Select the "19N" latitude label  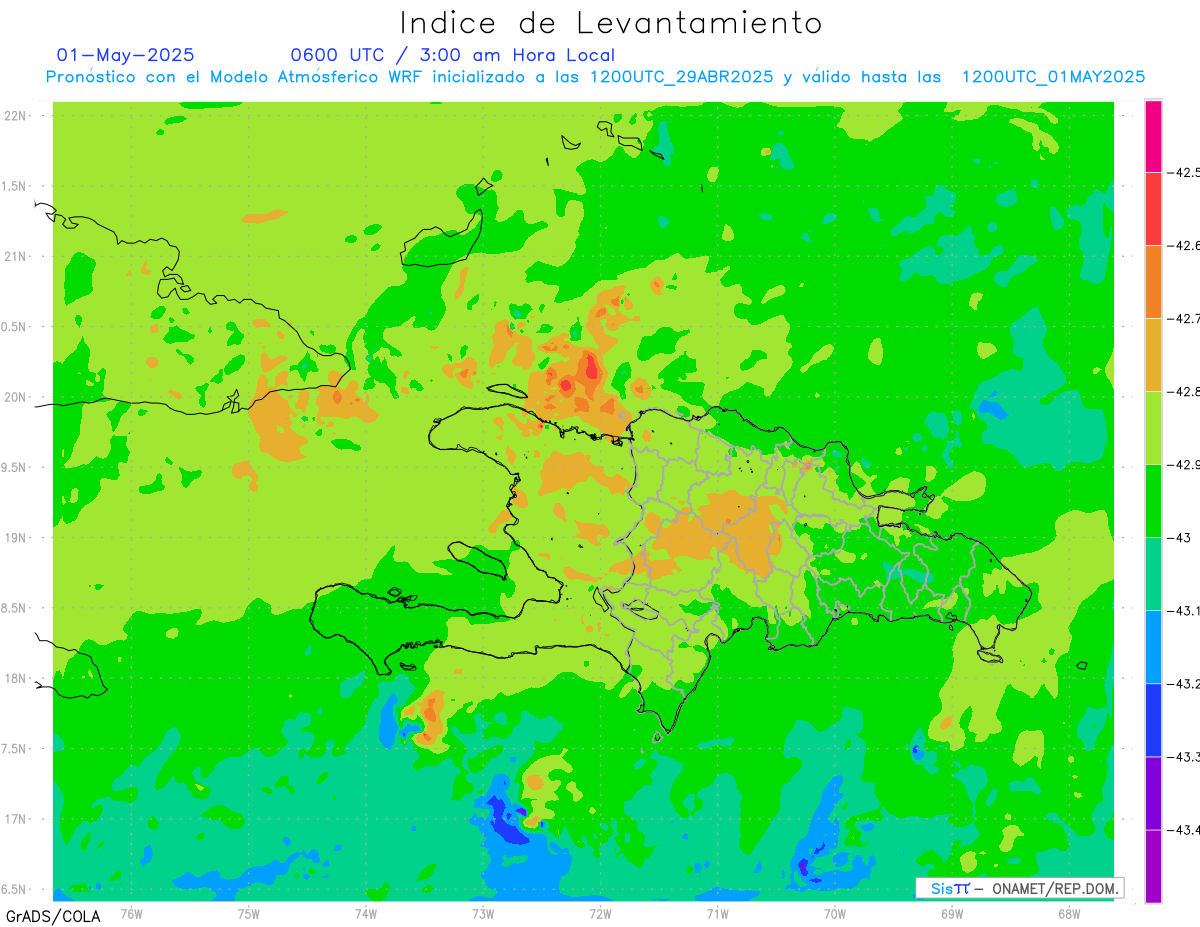point(15,538)
